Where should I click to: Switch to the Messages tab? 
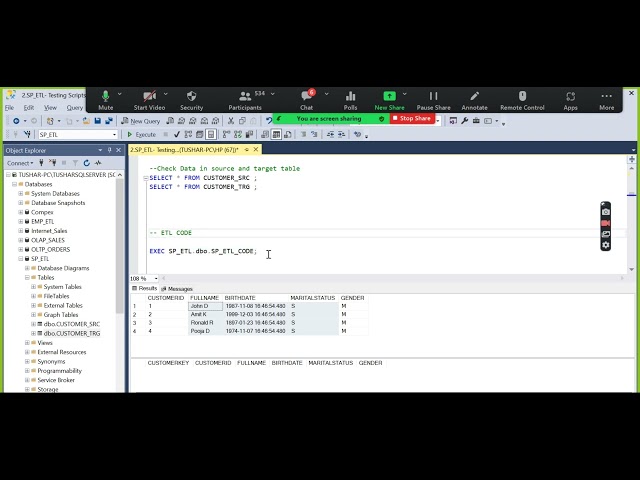(x=177, y=288)
